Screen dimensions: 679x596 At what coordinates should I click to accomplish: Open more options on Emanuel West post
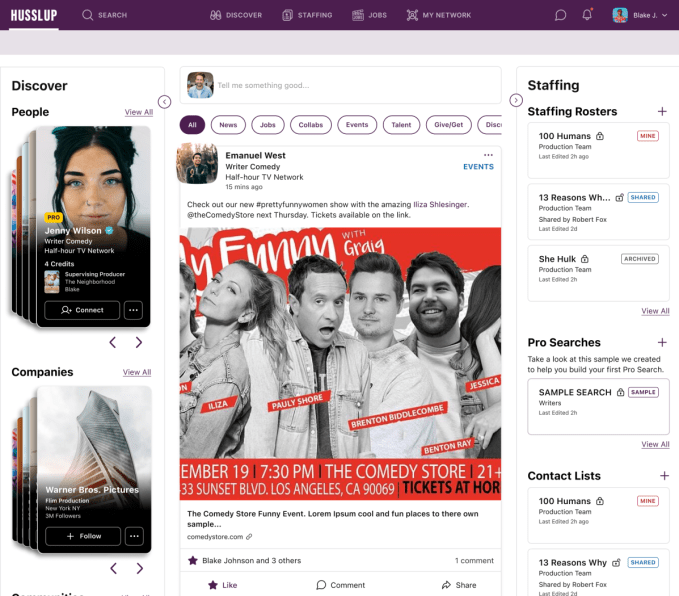click(x=488, y=155)
